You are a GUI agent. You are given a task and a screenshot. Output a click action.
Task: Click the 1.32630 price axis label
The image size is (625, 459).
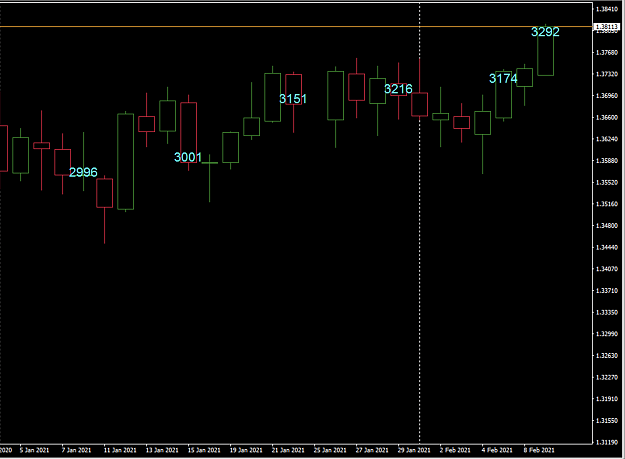coord(607,355)
